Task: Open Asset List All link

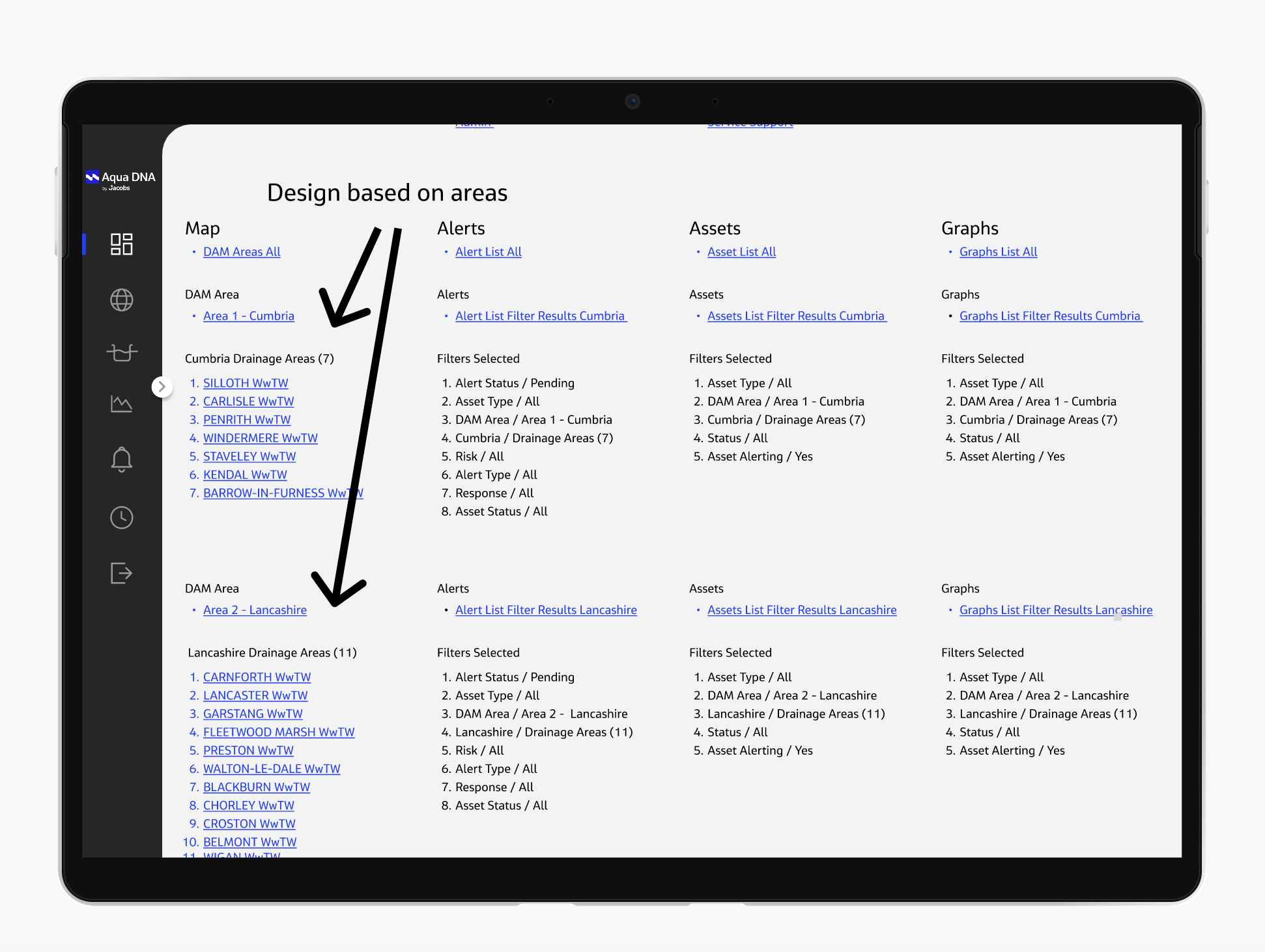Action: tap(741, 252)
